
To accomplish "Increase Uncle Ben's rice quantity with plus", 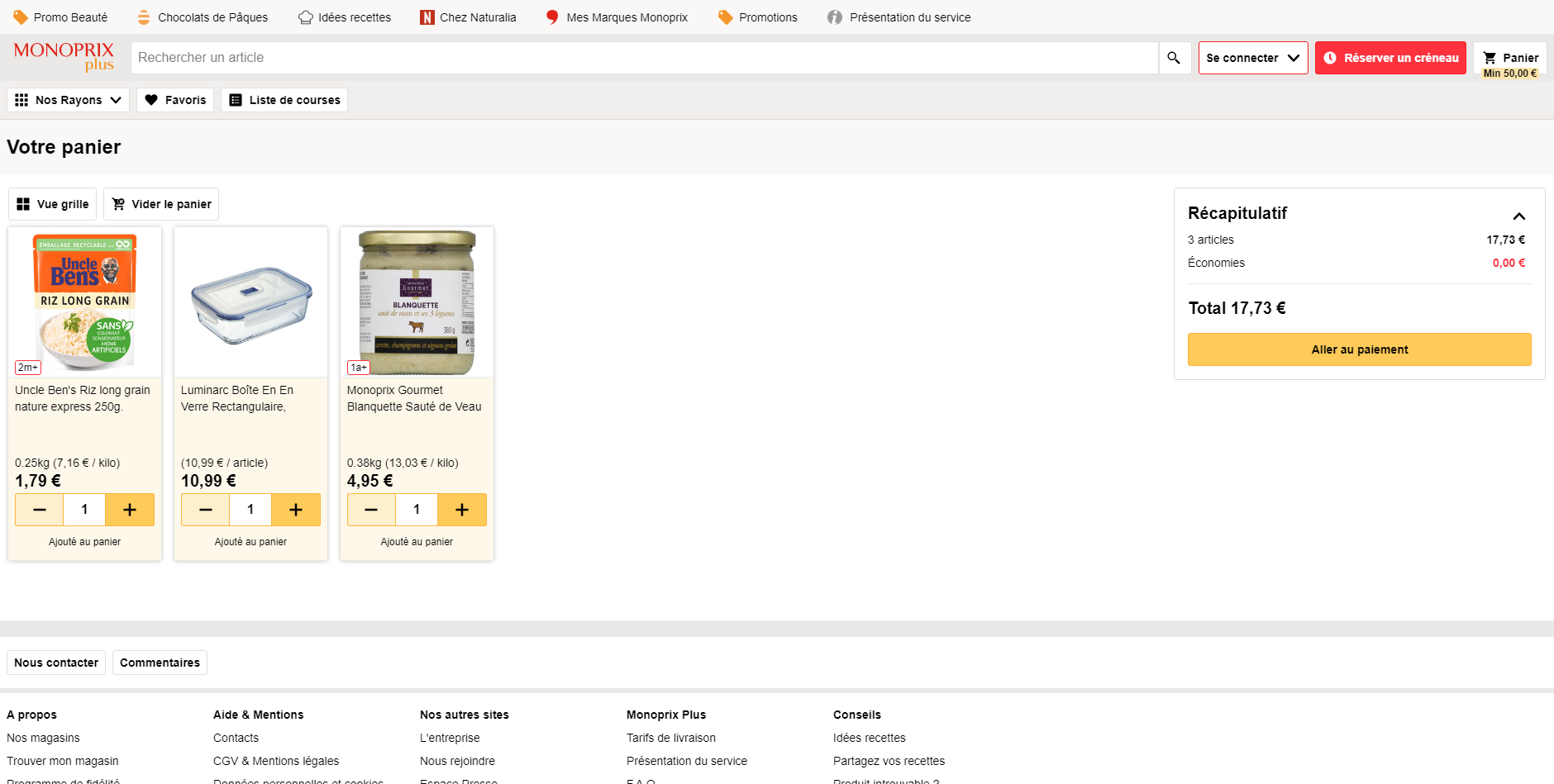I will (x=130, y=510).
